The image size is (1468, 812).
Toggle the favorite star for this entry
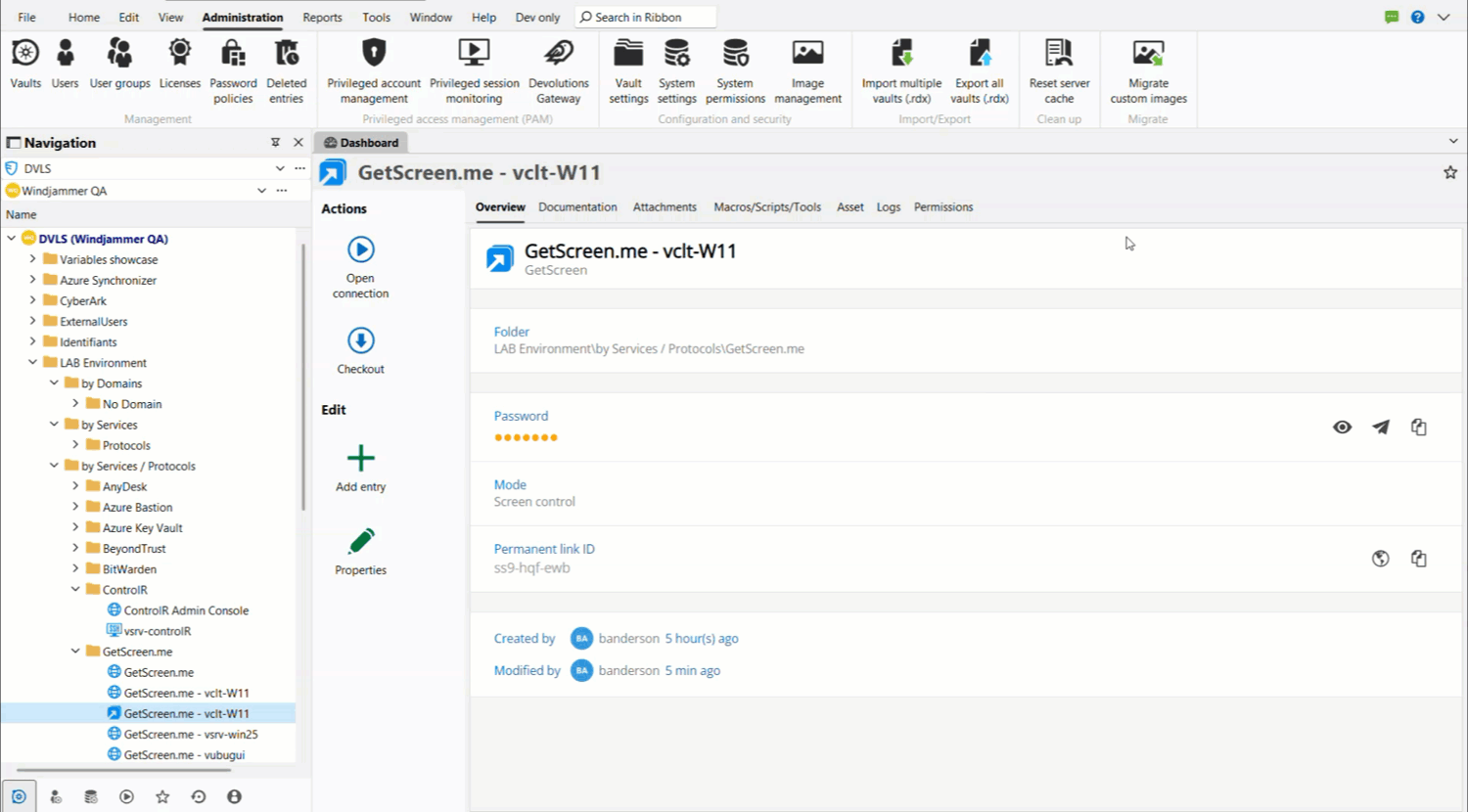coord(1449,172)
